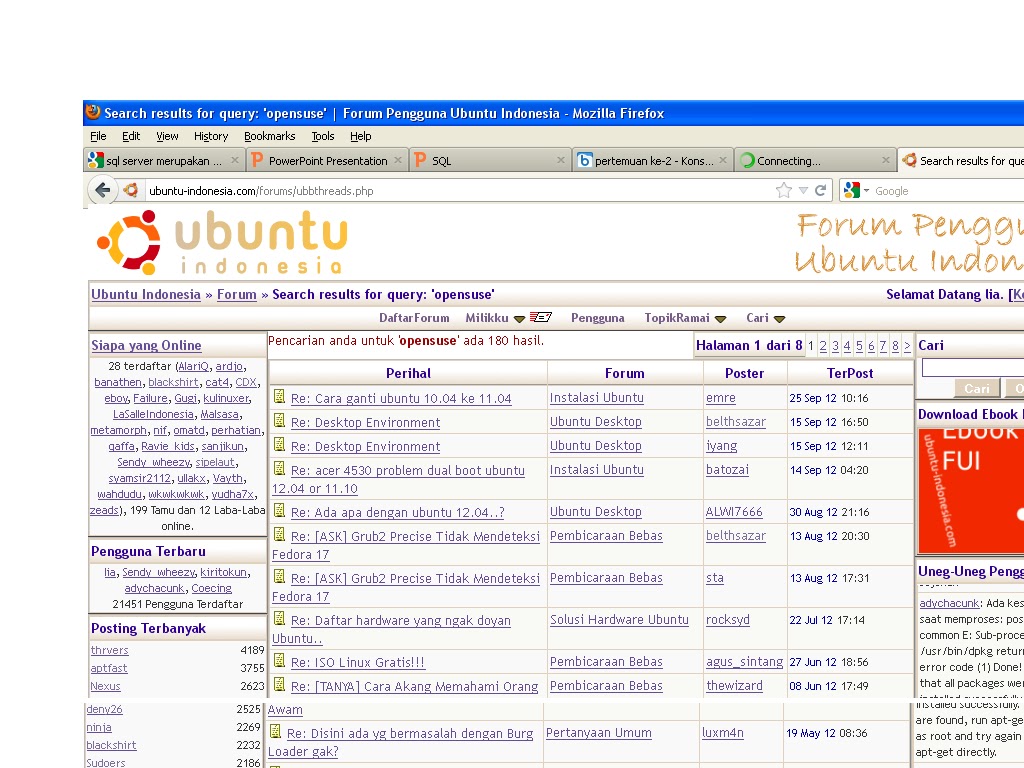Close the PowerPoint Presentation tab

coord(398,160)
